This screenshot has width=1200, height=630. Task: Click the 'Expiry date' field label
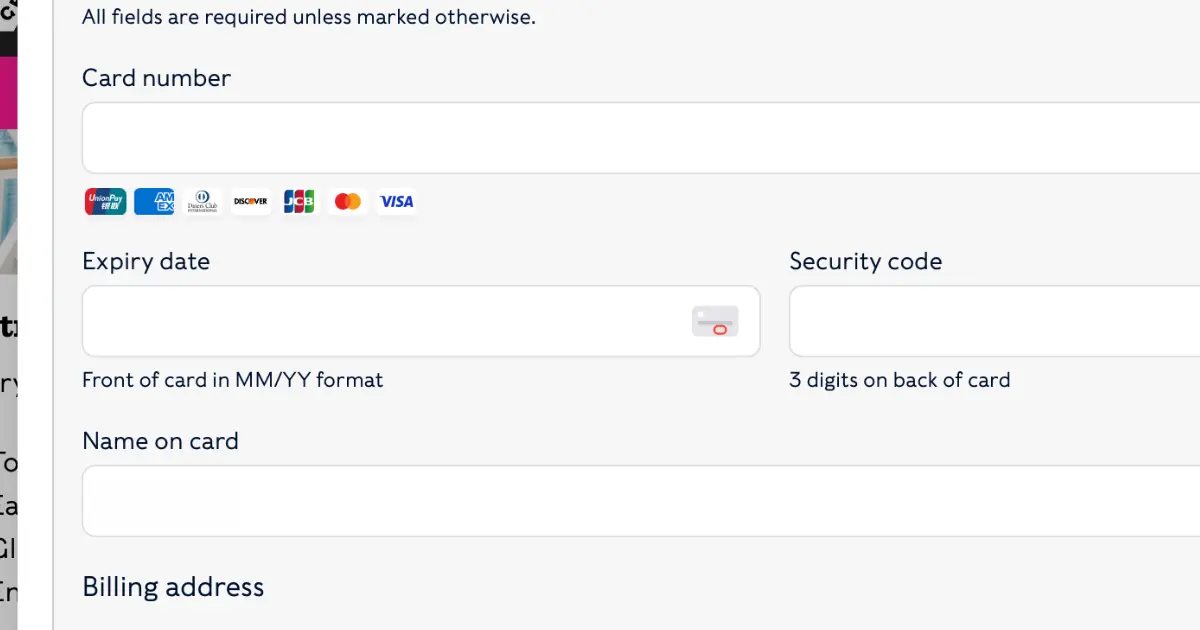tap(146, 262)
